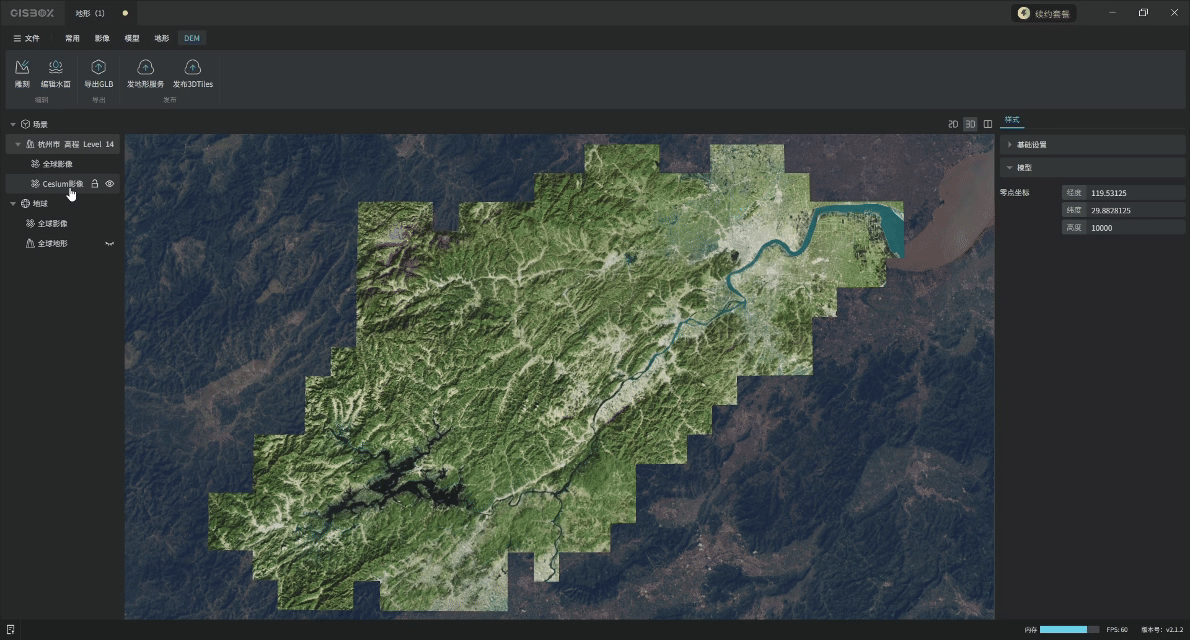Click the 经度 longitude input field

(1136, 192)
